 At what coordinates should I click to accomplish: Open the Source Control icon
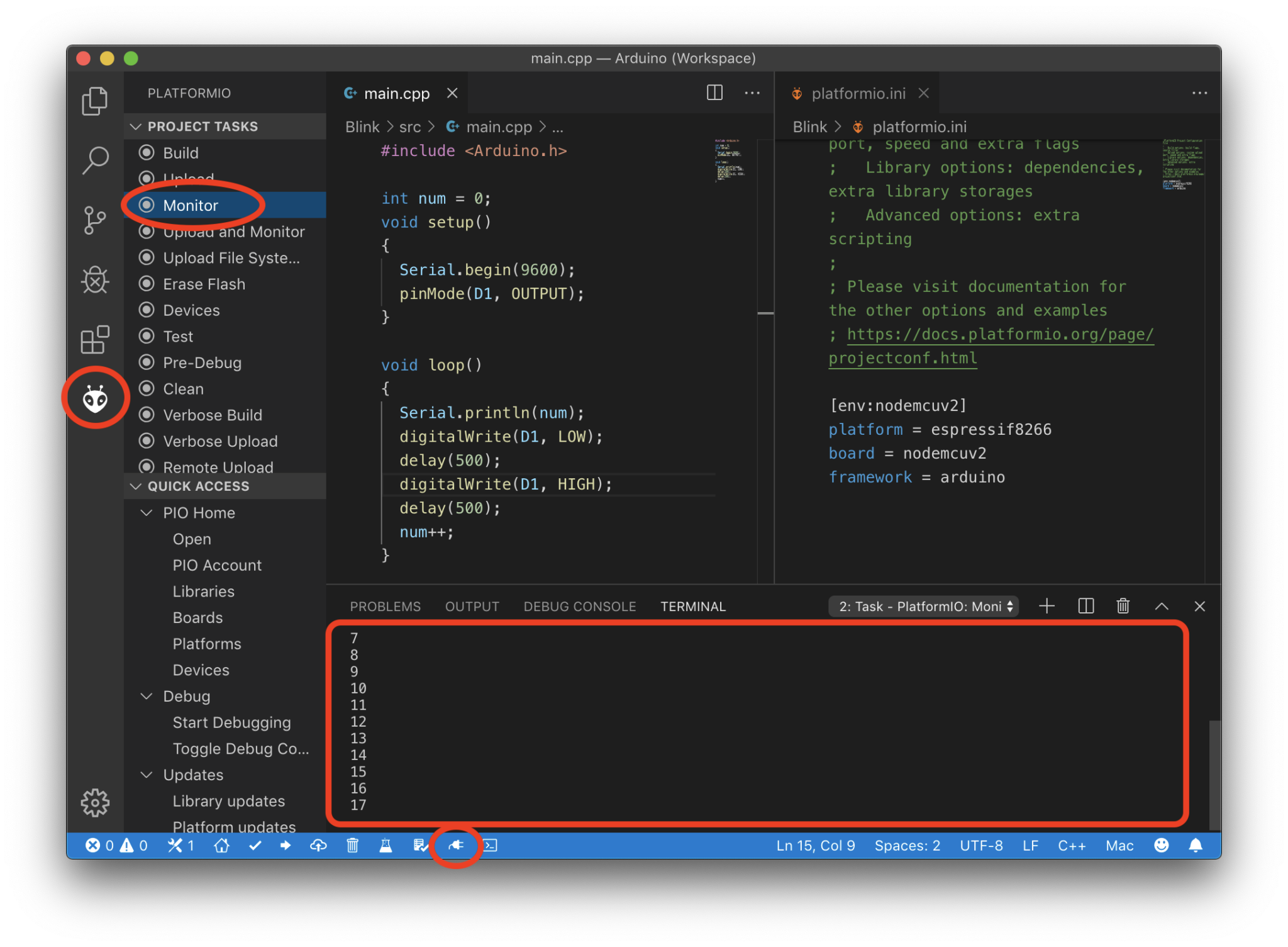(95, 220)
